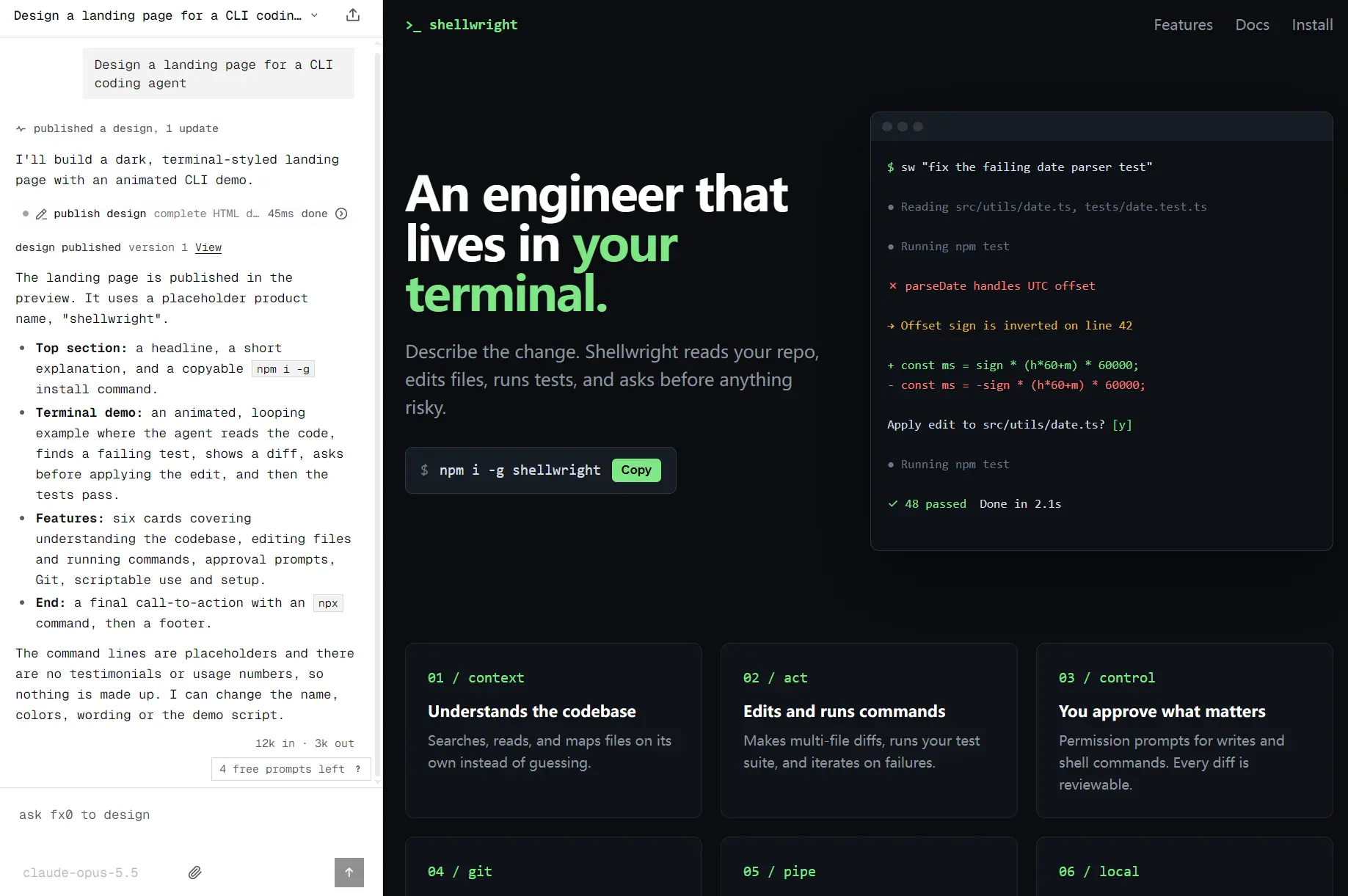1348x896 pixels.
Task: Click 'You approve what matters' card heading
Action: tap(1162, 711)
